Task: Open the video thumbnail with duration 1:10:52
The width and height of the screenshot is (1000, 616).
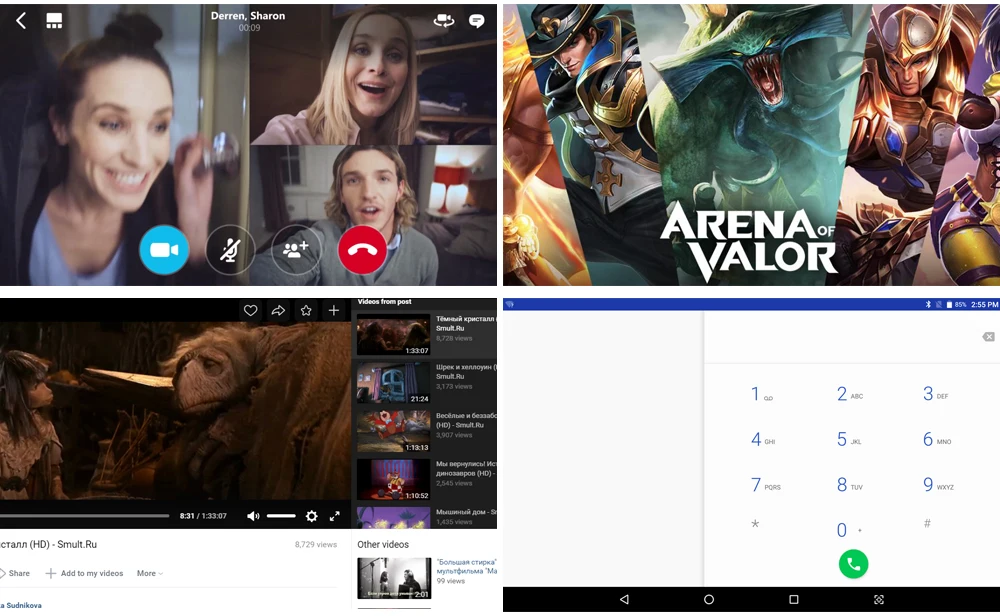Action: 393,480
